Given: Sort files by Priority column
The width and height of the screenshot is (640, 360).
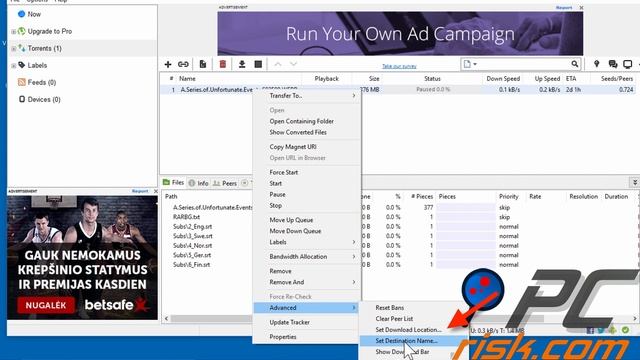Looking at the screenshot, I should [510, 196].
